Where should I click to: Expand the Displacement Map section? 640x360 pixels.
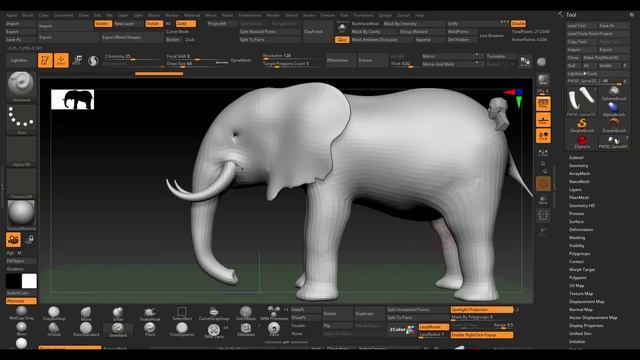[587, 302]
